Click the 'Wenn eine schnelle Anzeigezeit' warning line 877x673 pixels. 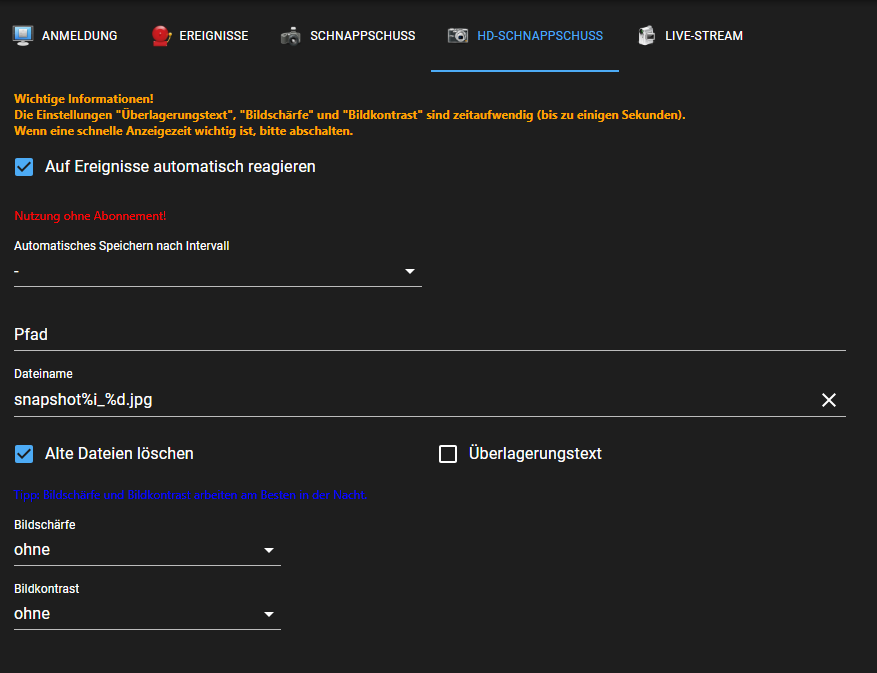183,131
